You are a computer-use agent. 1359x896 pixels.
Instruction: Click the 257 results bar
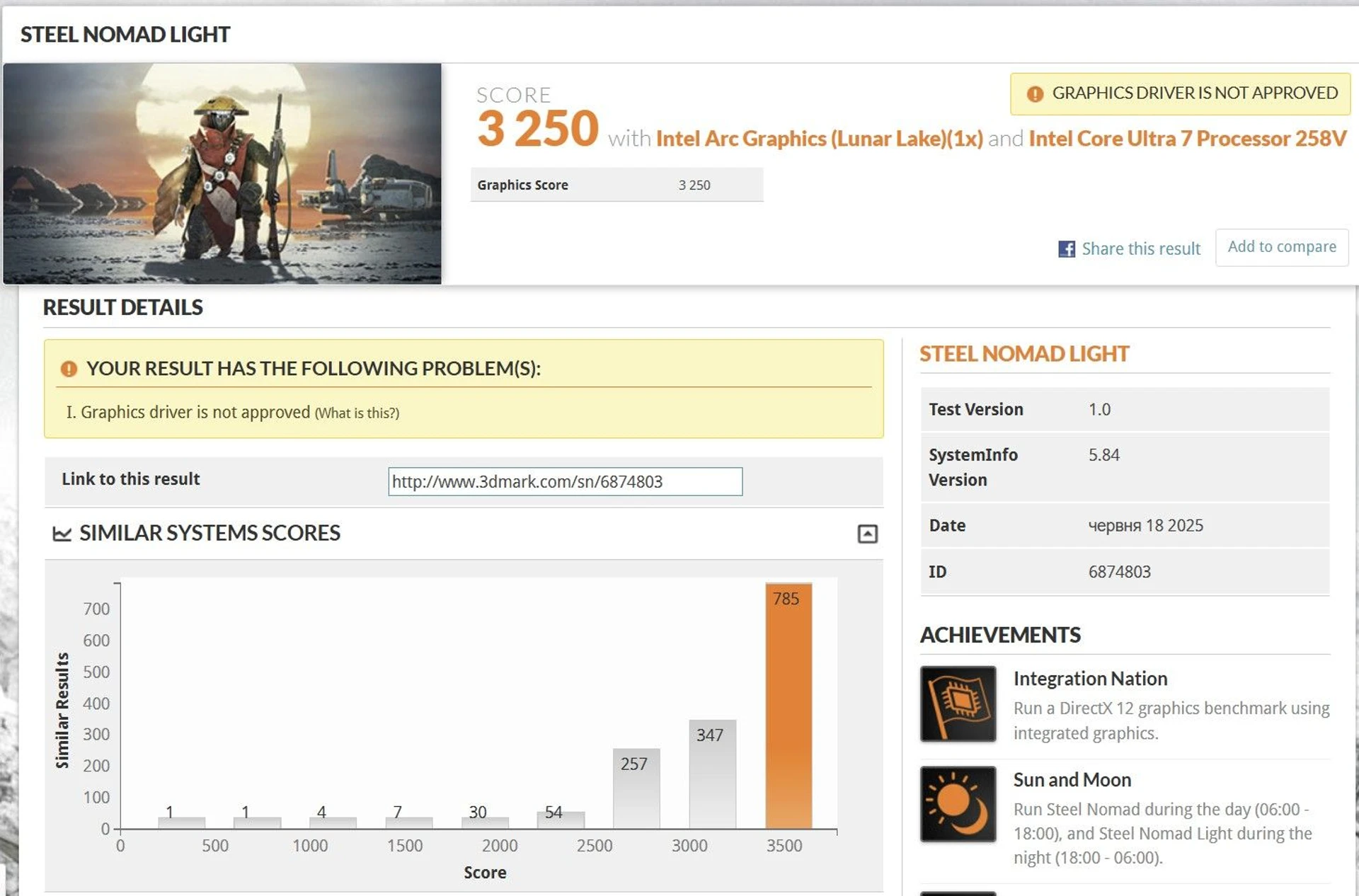pyautogui.click(x=636, y=788)
